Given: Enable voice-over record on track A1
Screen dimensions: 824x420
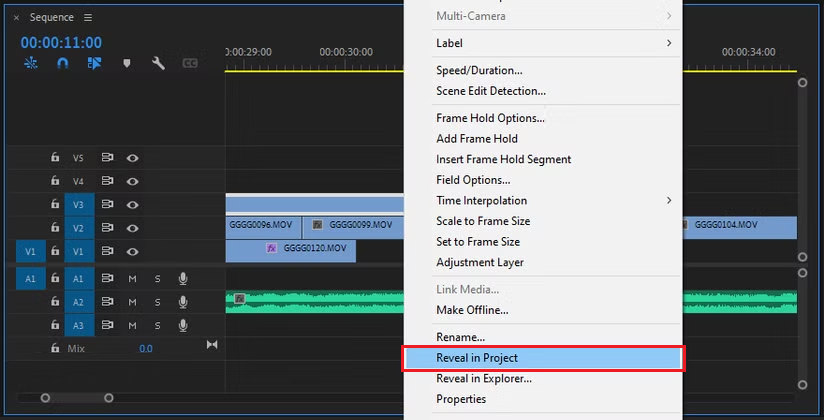Looking at the screenshot, I should point(183,279).
